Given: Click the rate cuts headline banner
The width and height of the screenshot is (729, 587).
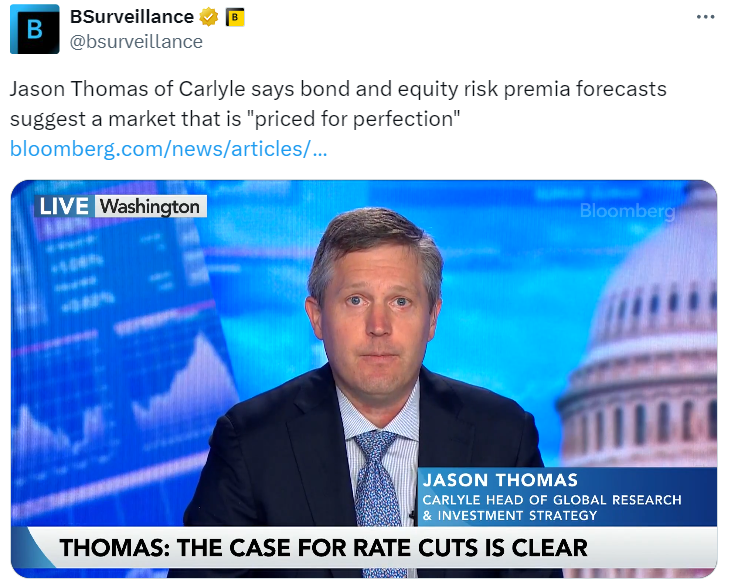Looking at the screenshot, I should (323, 548).
